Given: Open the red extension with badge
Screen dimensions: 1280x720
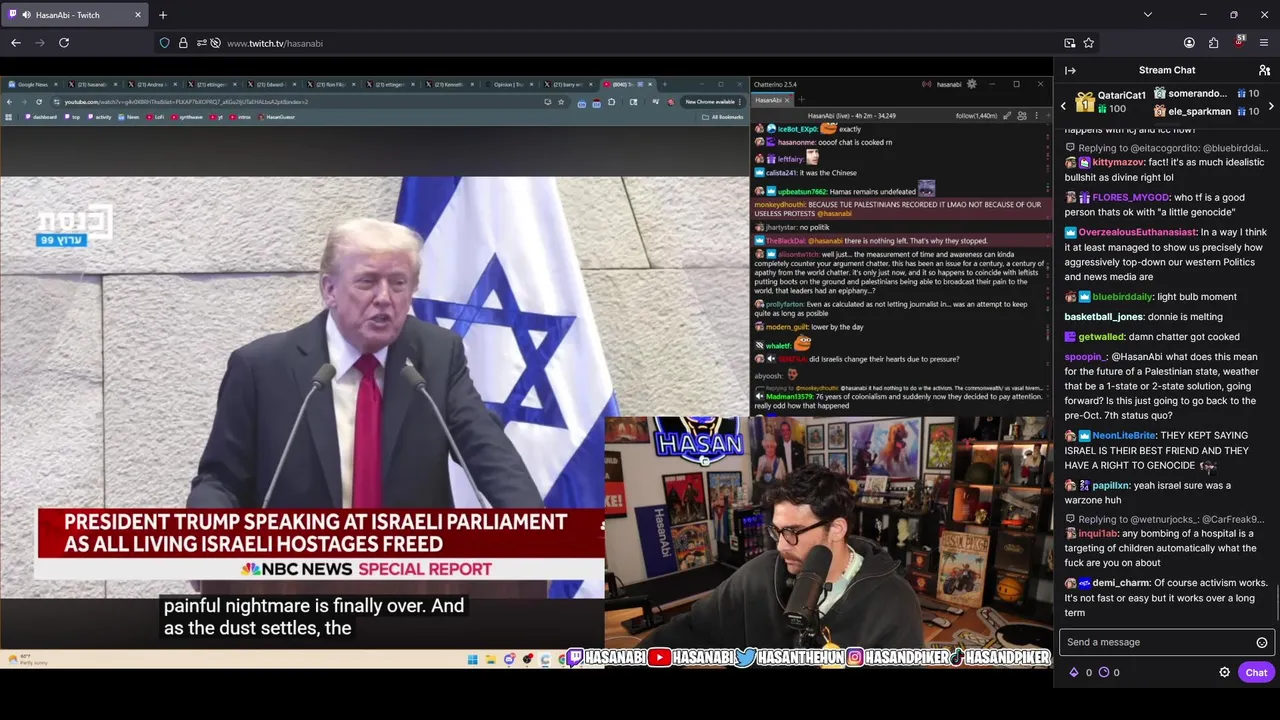Looking at the screenshot, I should click(x=1240, y=42).
